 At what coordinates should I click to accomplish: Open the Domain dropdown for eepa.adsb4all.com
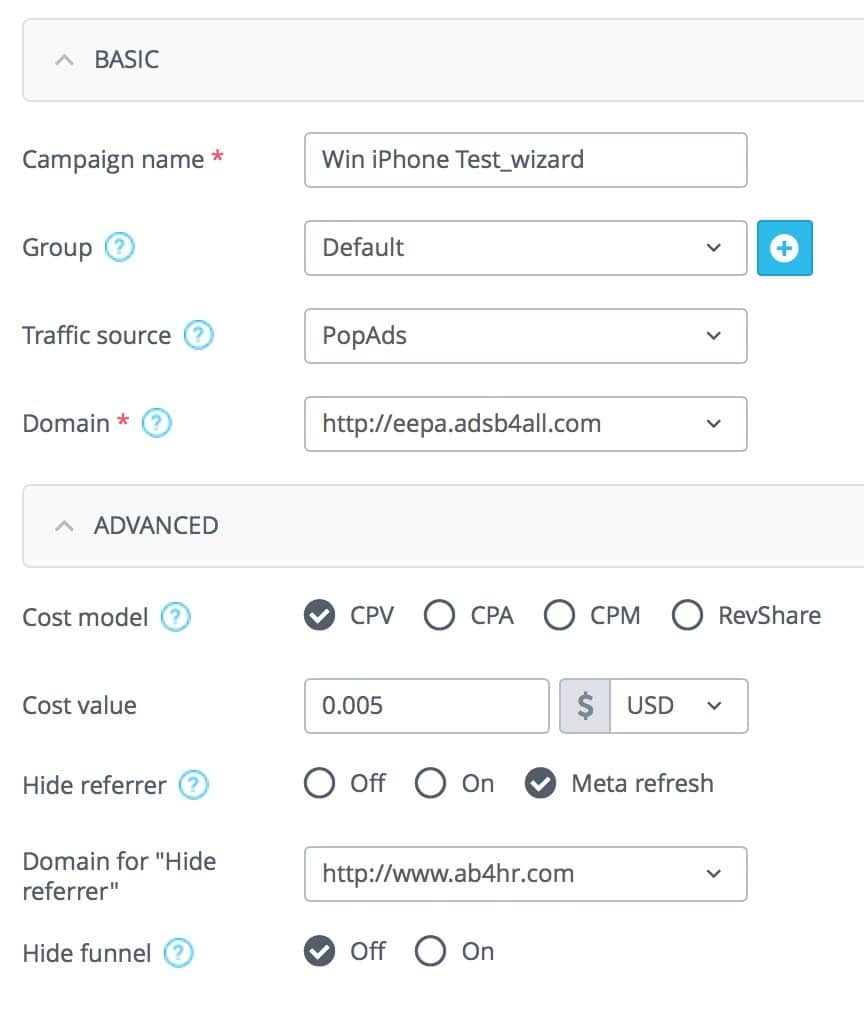[525, 424]
